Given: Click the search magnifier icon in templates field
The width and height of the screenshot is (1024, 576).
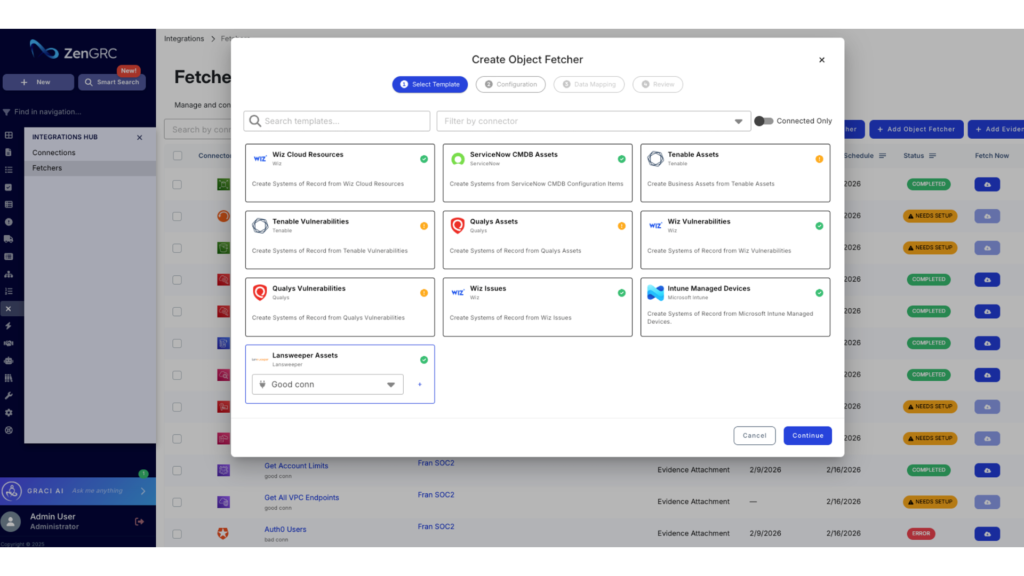Looking at the screenshot, I should 255,121.
